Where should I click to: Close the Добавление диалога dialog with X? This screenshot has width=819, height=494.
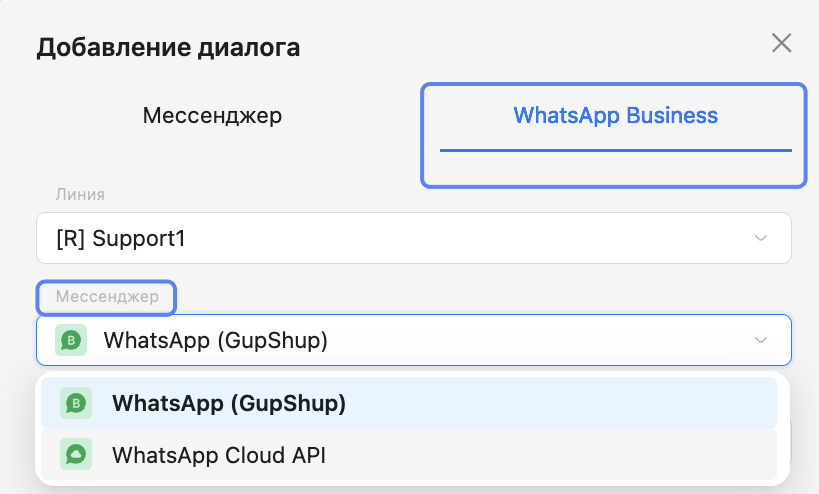click(x=781, y=43)
